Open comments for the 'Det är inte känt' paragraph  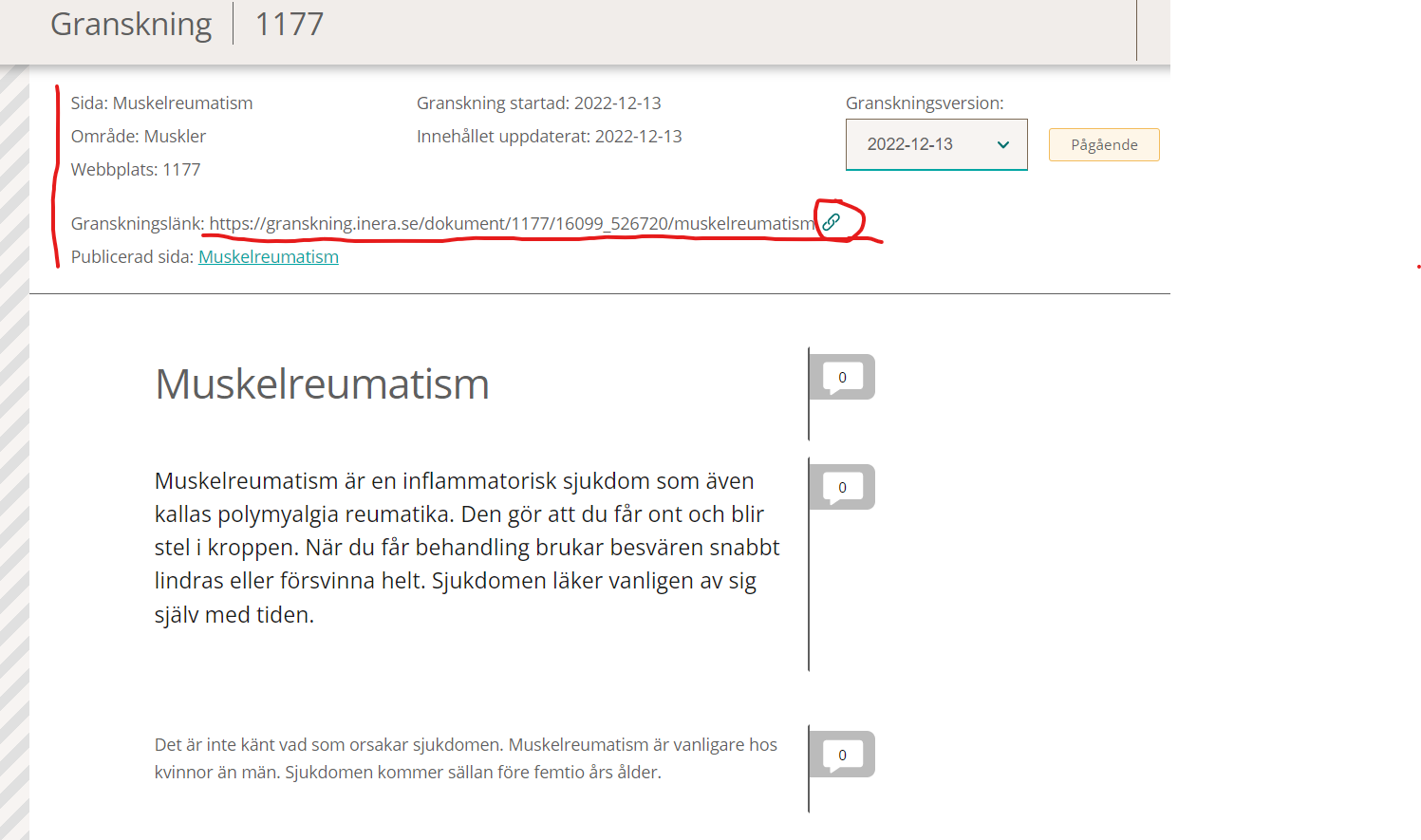click(842, 756)
